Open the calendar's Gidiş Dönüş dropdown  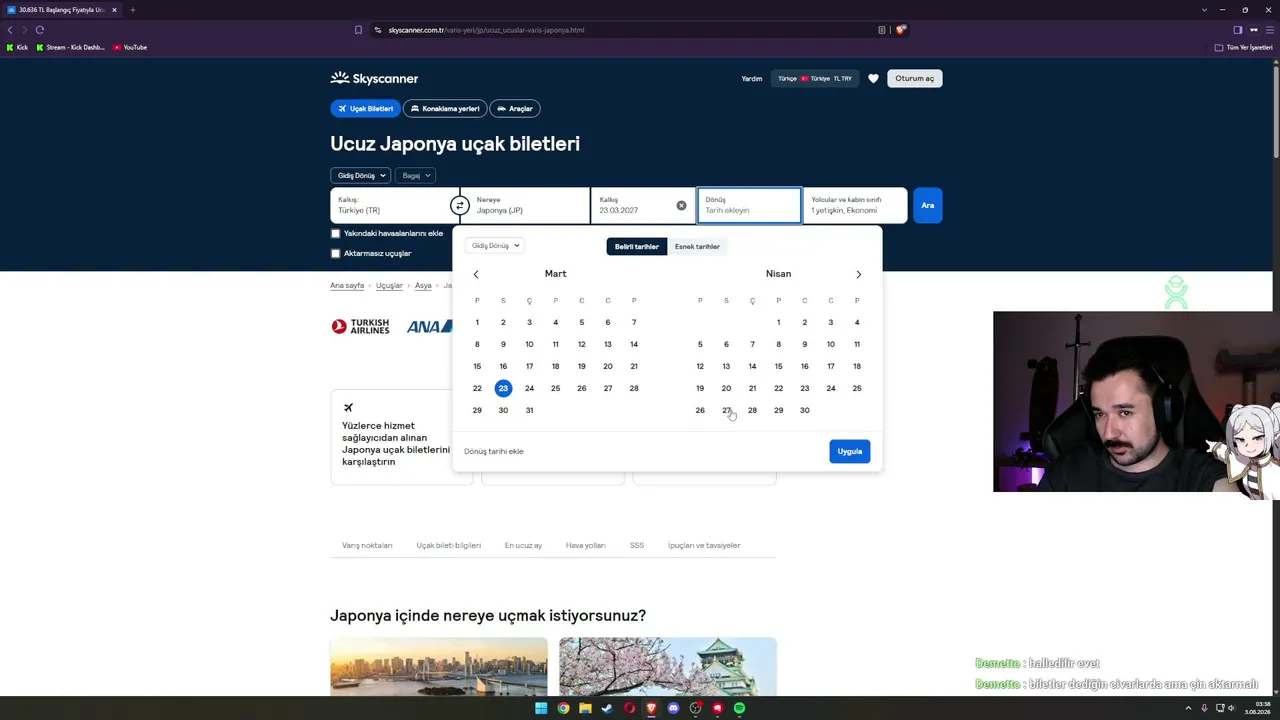pyautogui.click(x=494, y=245)
